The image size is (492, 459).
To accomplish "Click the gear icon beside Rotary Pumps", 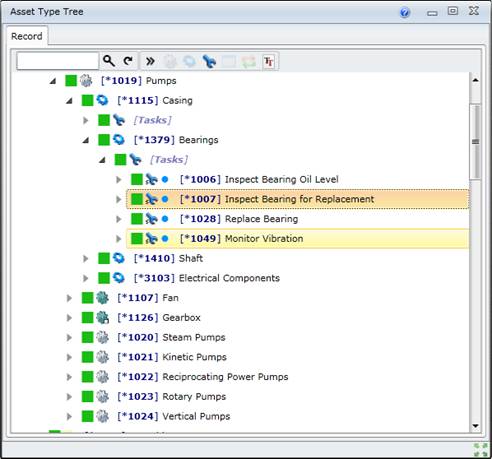I will point(102,396).
